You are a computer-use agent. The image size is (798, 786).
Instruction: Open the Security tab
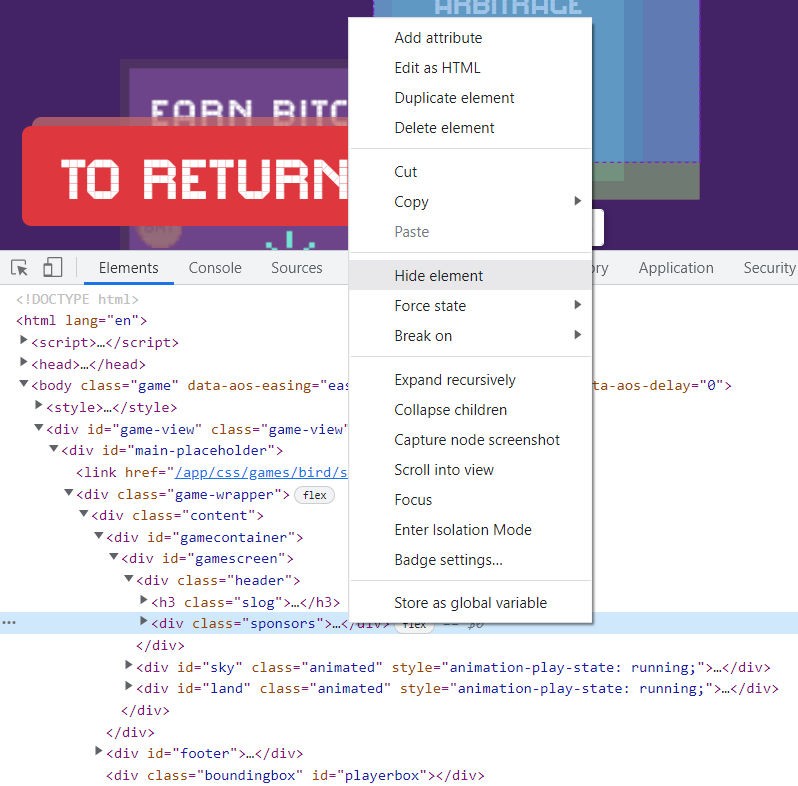[769, 268]
